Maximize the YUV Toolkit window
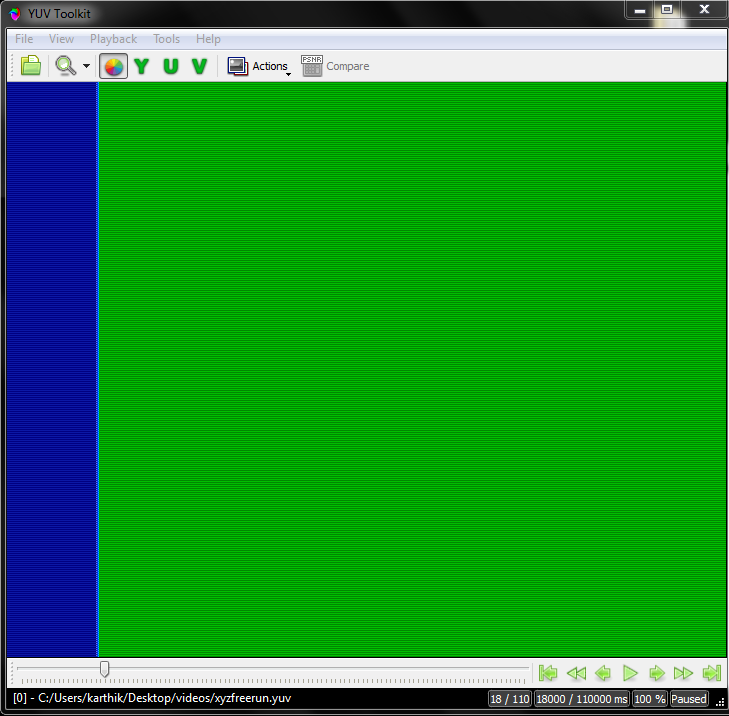The width and height of the screenshot is (729, 716). point(667,9)
